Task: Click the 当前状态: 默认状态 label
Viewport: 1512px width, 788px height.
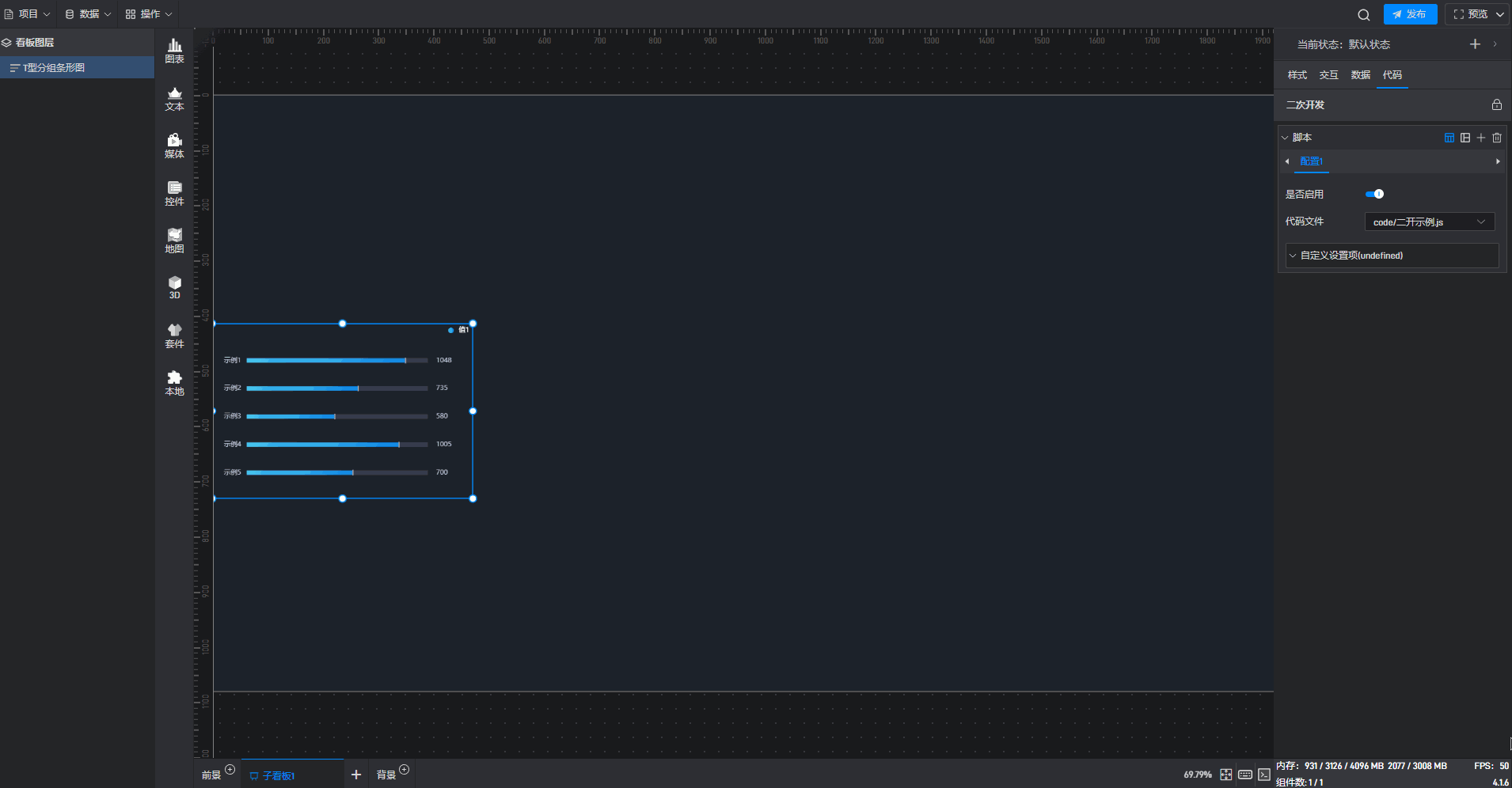Action: coord(1343,44)
